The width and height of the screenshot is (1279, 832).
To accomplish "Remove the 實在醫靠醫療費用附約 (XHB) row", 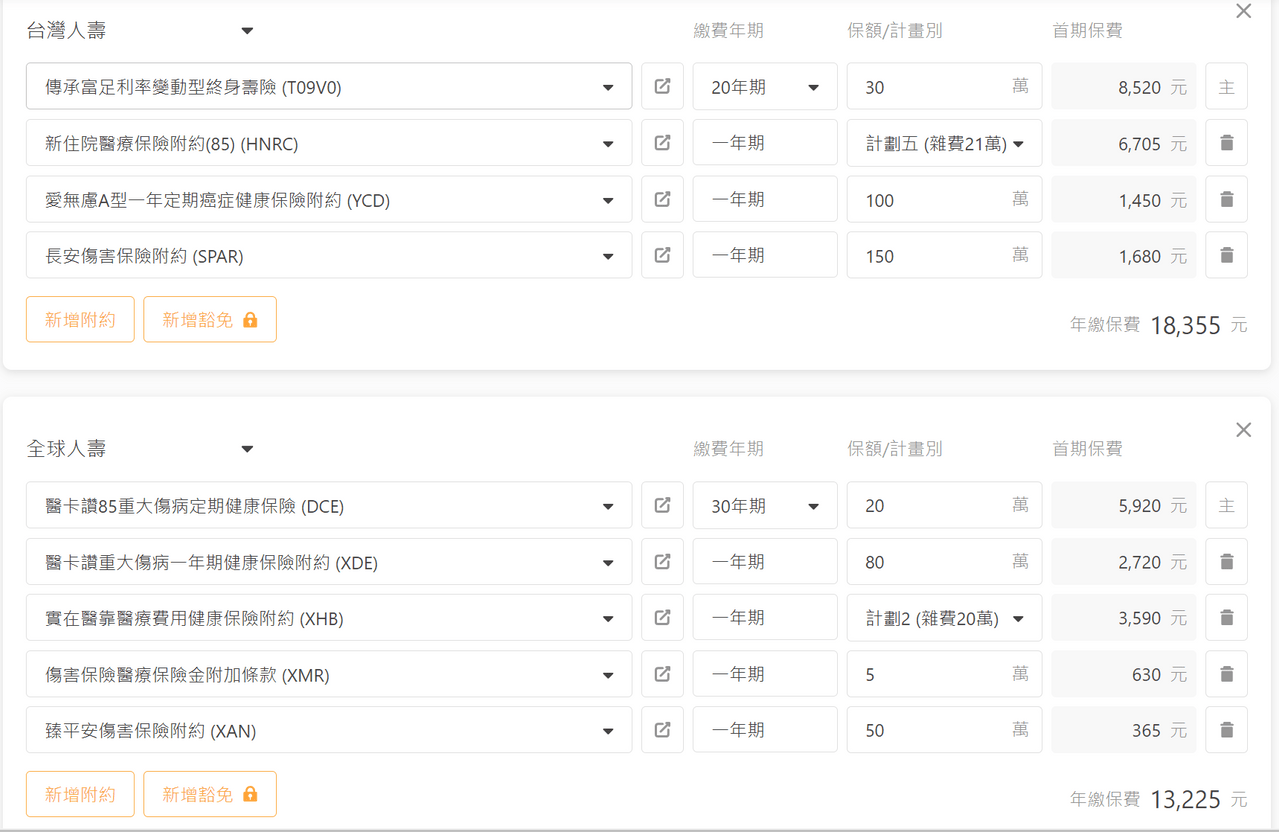I will pyautogui.click(x=1226, y=618).
